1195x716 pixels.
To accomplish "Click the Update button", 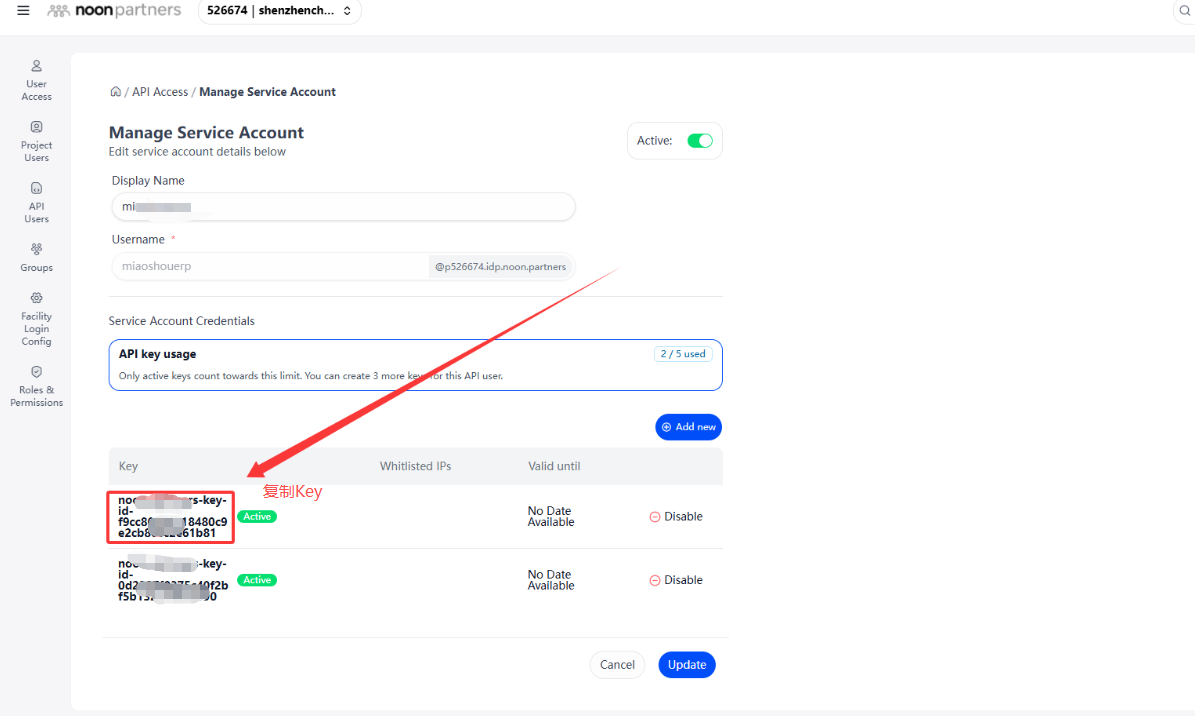I will pyautogui.click(x=687, y=665).
